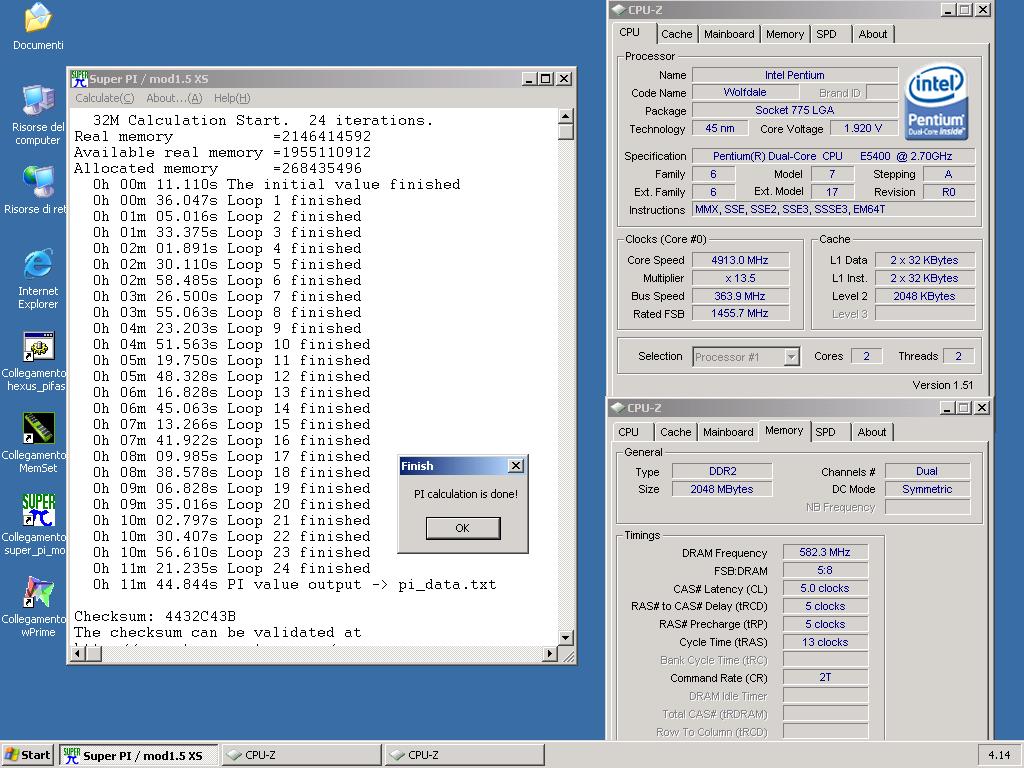Click Super PI horizontal scrollbar right arrow
Viewport: 1024px width, 768px height.
tap(550, 653)
